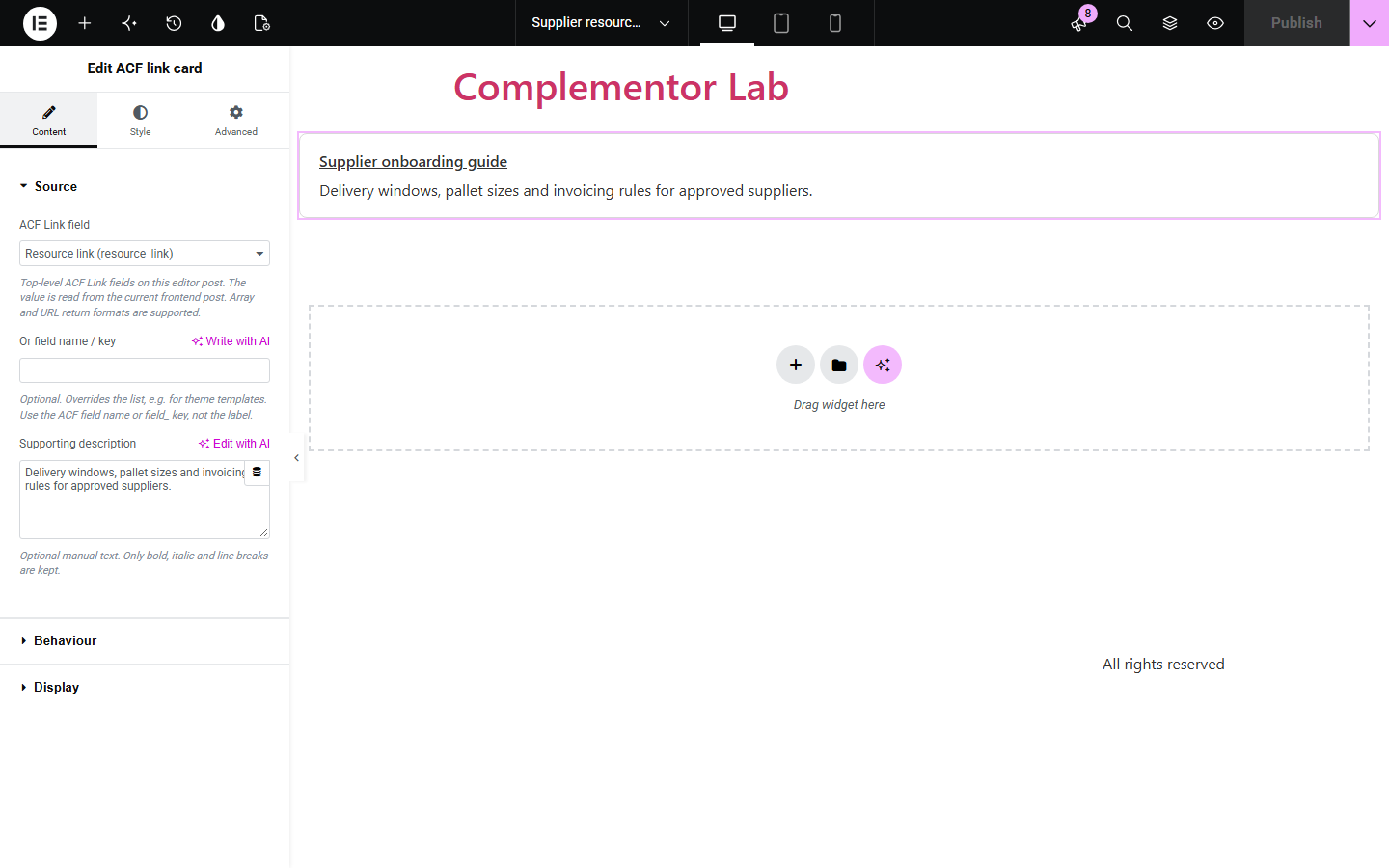Viewport: 1389px width, 868px height.
Task: Switch to the Content tab
Action: (x=48, y=120)
